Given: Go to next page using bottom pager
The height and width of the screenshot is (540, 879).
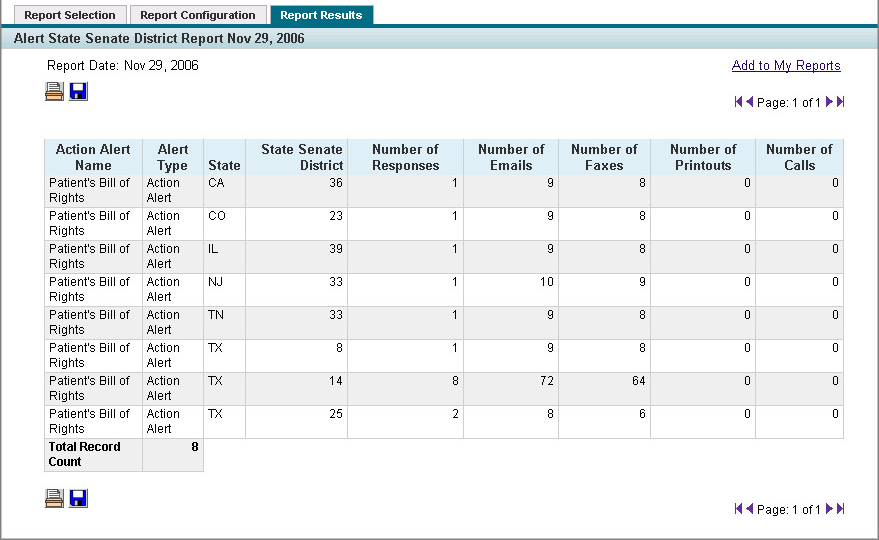Looking at the screenshot, I should point(829,509).
